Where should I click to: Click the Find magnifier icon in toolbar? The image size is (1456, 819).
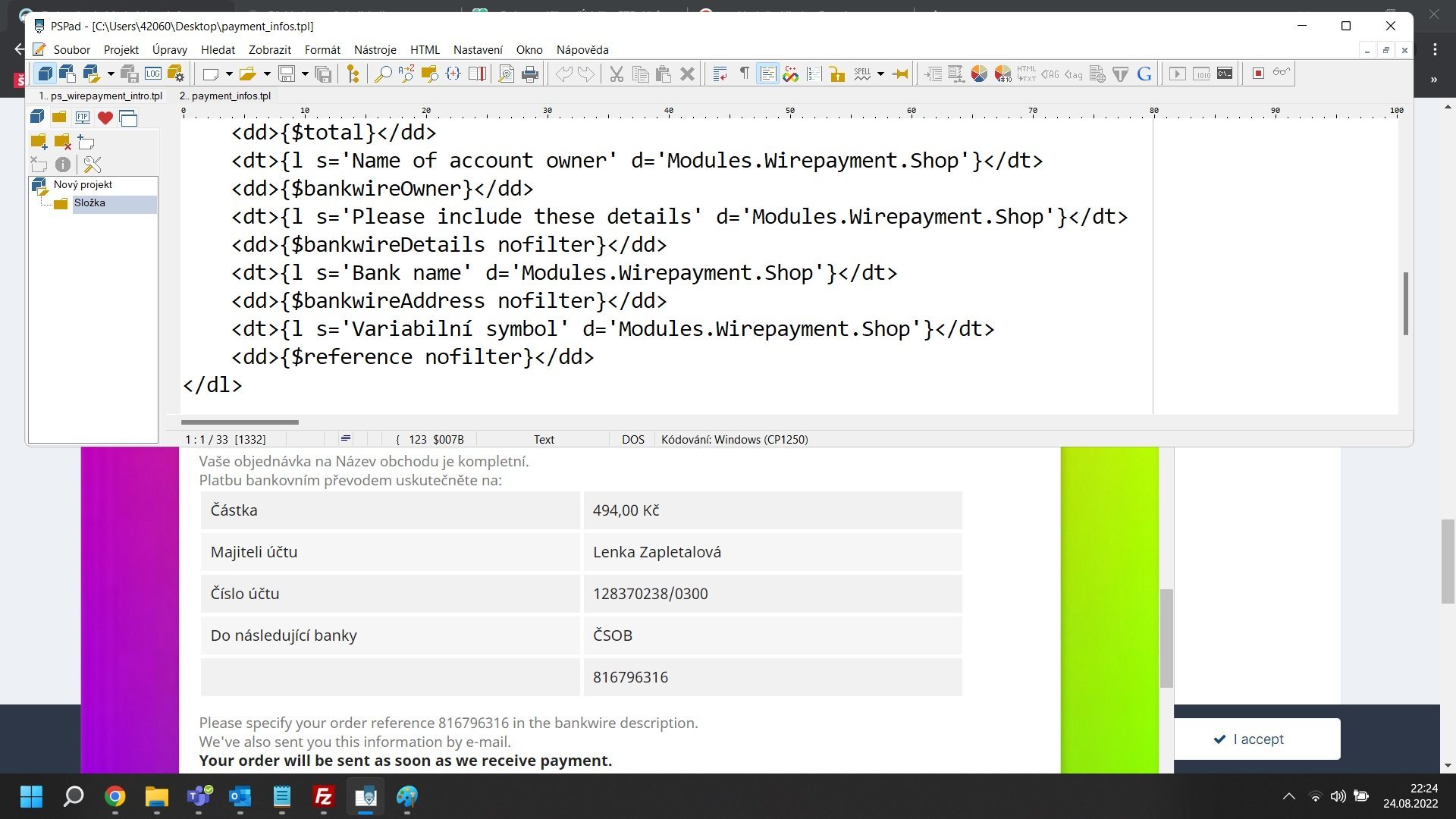[x=383, y=74]
